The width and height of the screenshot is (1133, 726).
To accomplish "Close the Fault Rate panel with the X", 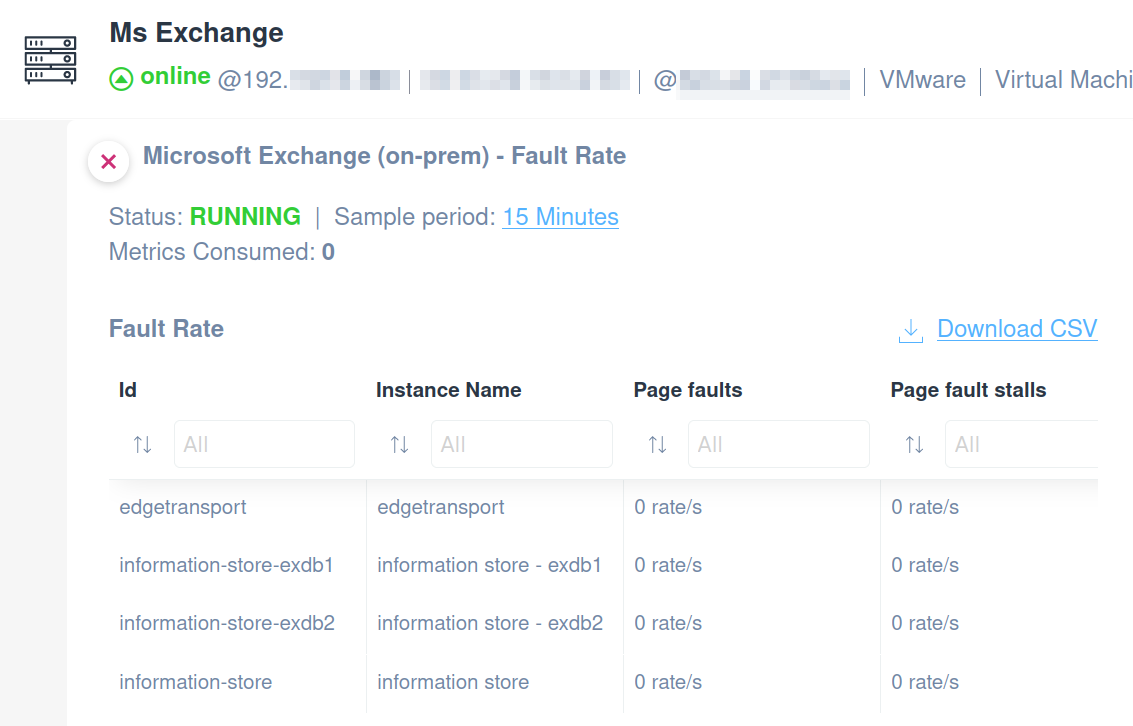I will pyautogui.click(x=108, y=161).
